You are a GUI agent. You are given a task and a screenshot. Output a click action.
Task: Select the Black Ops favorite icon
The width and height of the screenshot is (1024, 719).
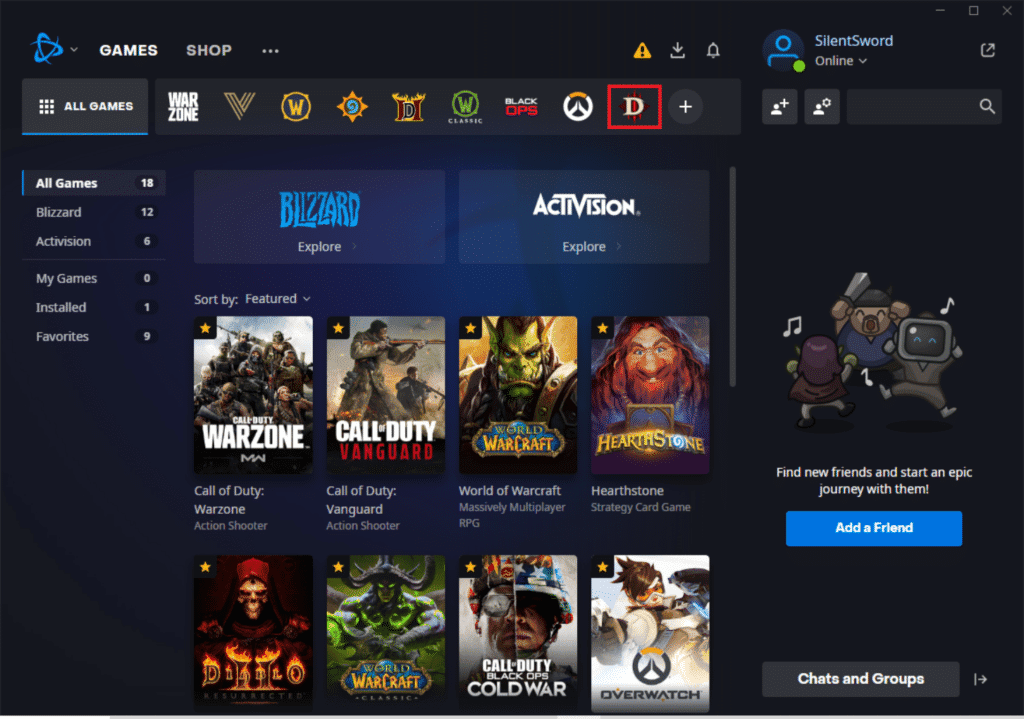[522, 106]
